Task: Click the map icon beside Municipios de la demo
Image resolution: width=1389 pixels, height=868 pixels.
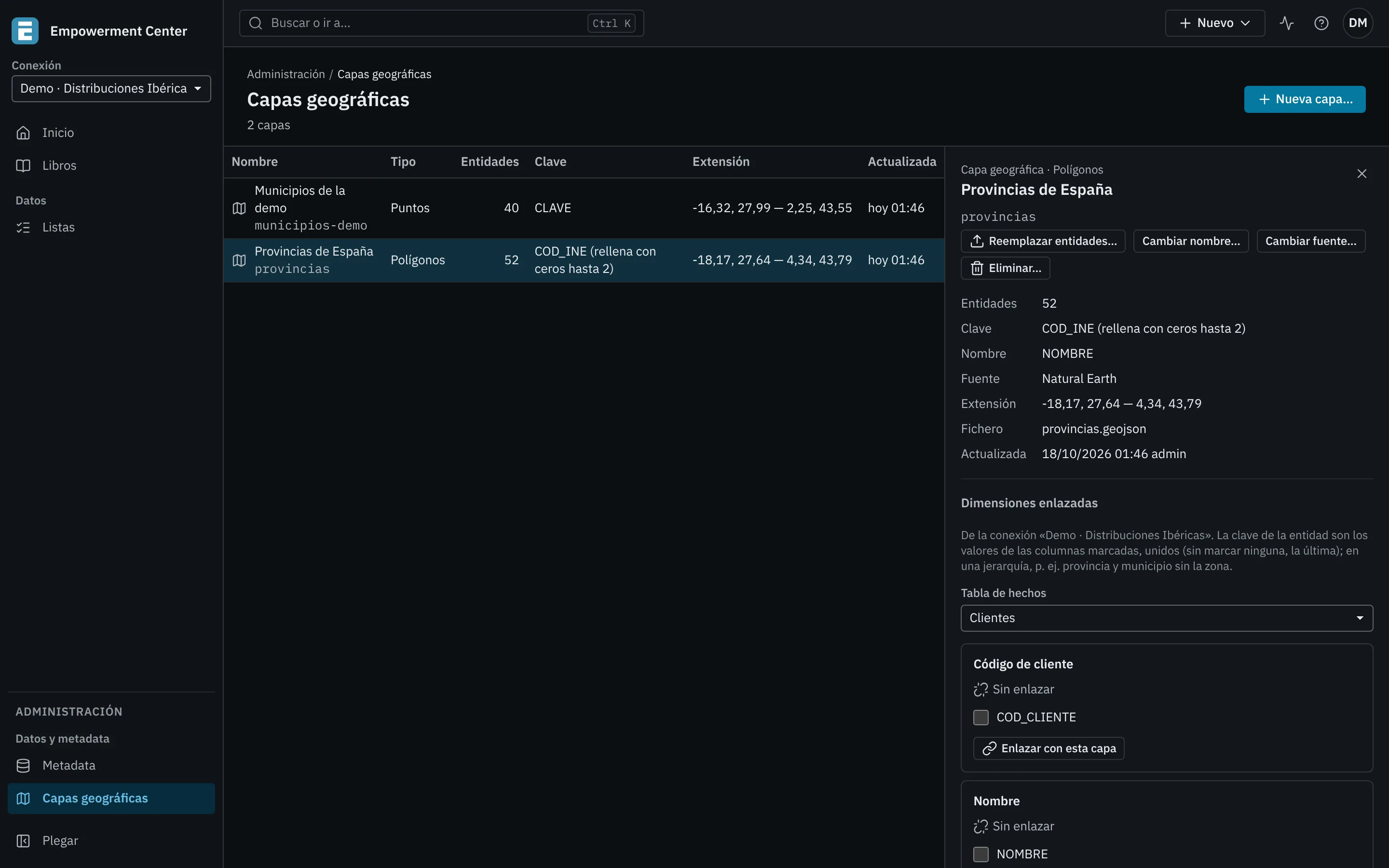Action: (x=239, y=208)
